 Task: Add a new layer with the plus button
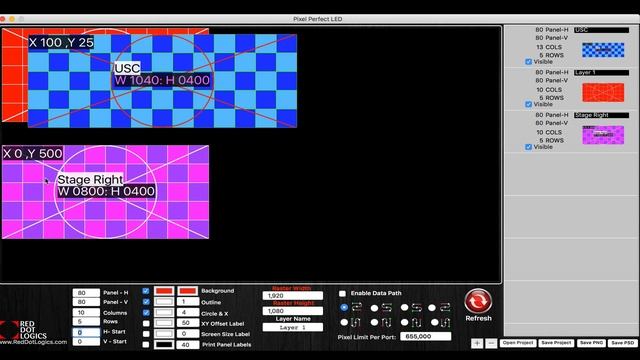(477, 343)
